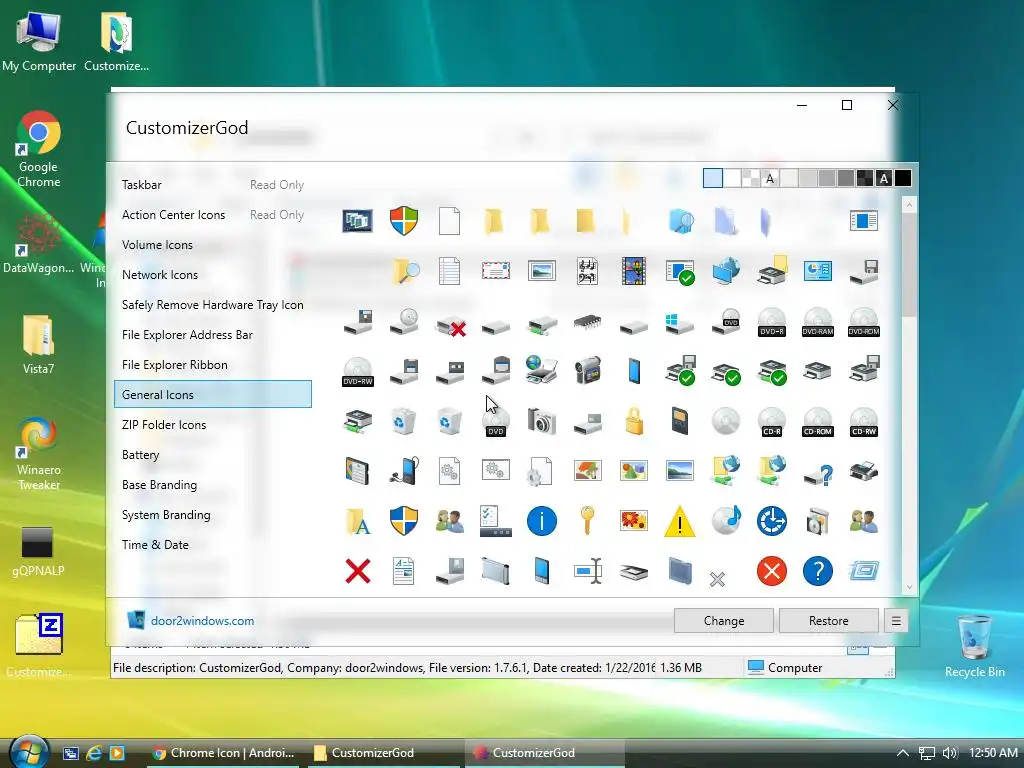The image size is (1024, 768).
Task: Select the envelope mail icon
Action: tap(496, 270)
